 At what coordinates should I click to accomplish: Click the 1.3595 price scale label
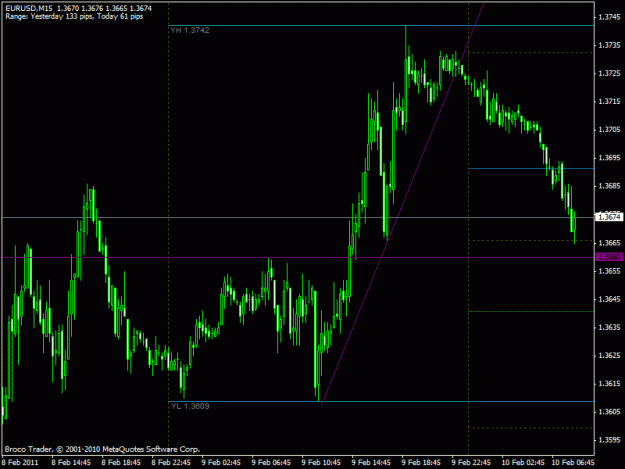click(x=609, y=440)
